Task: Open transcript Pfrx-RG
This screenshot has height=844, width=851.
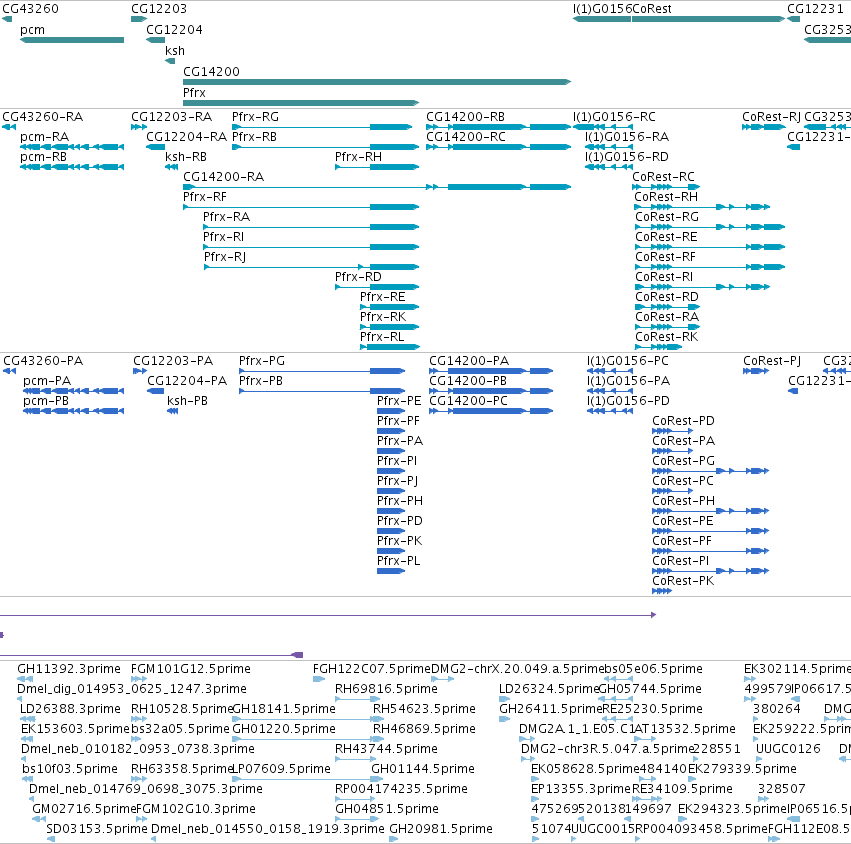Action: tap(322, 127)
